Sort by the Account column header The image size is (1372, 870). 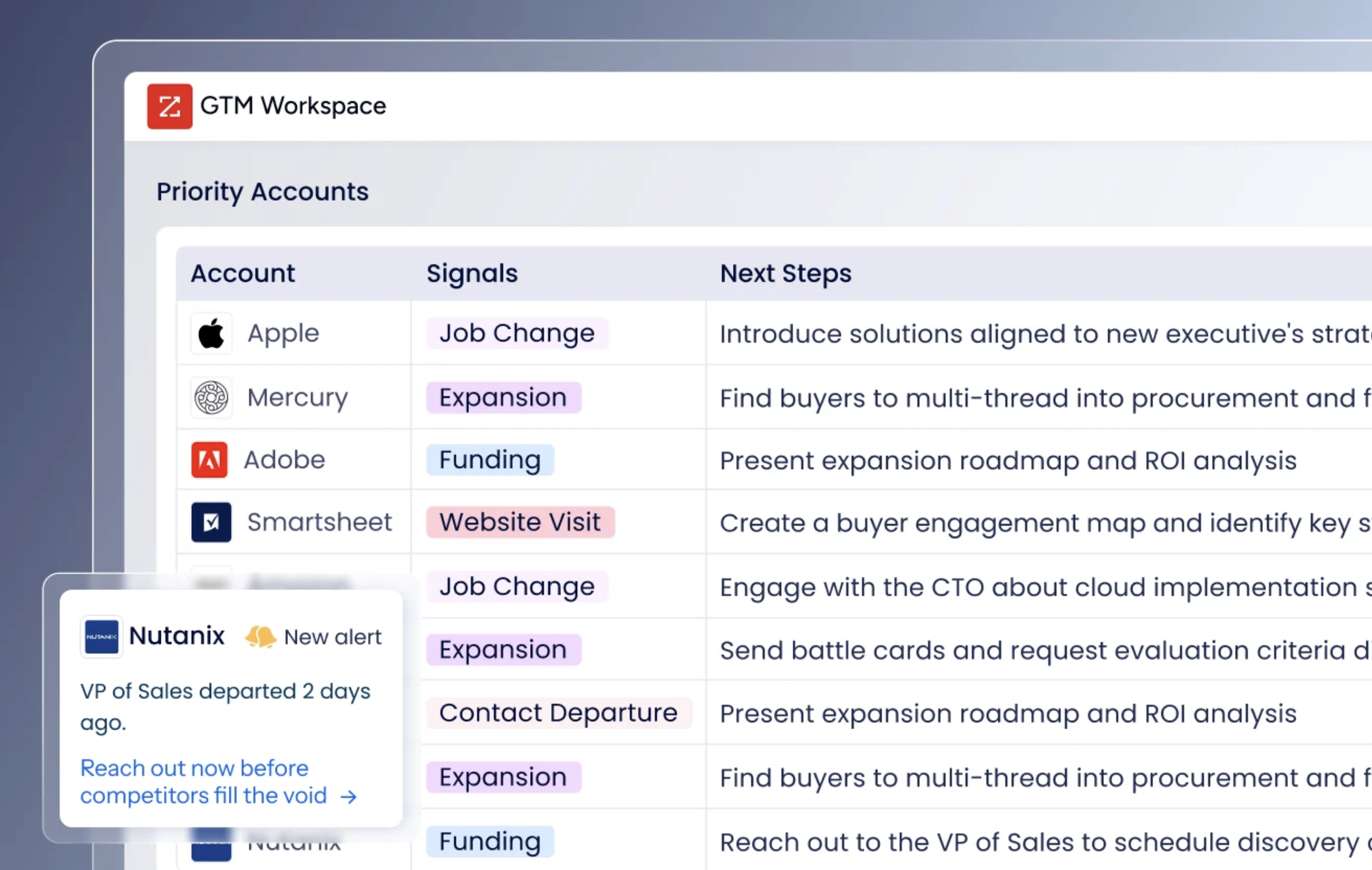243,274
